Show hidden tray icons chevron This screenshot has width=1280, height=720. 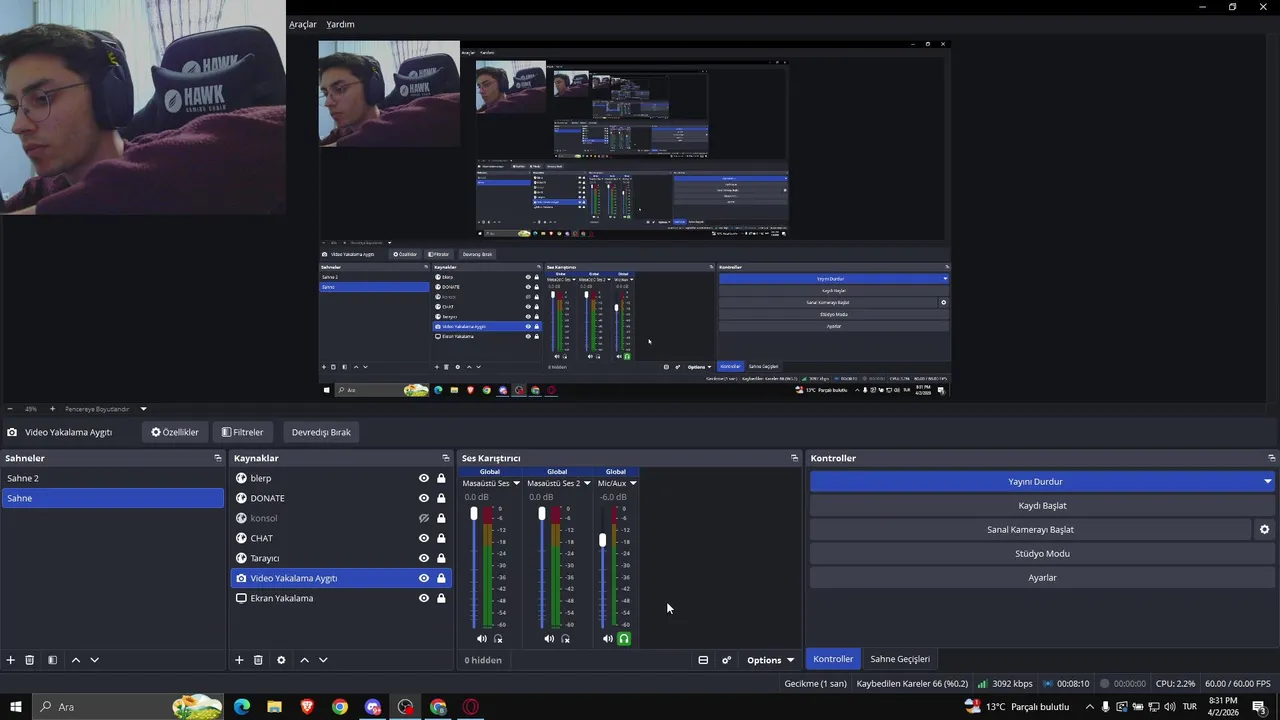[1089, 707]
